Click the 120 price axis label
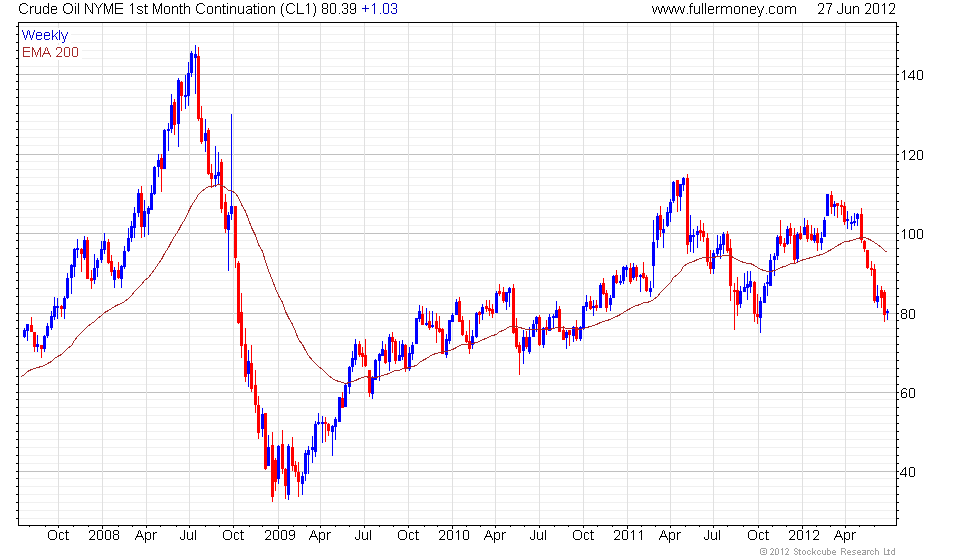 pyautogui.click(x=912, y=155)
